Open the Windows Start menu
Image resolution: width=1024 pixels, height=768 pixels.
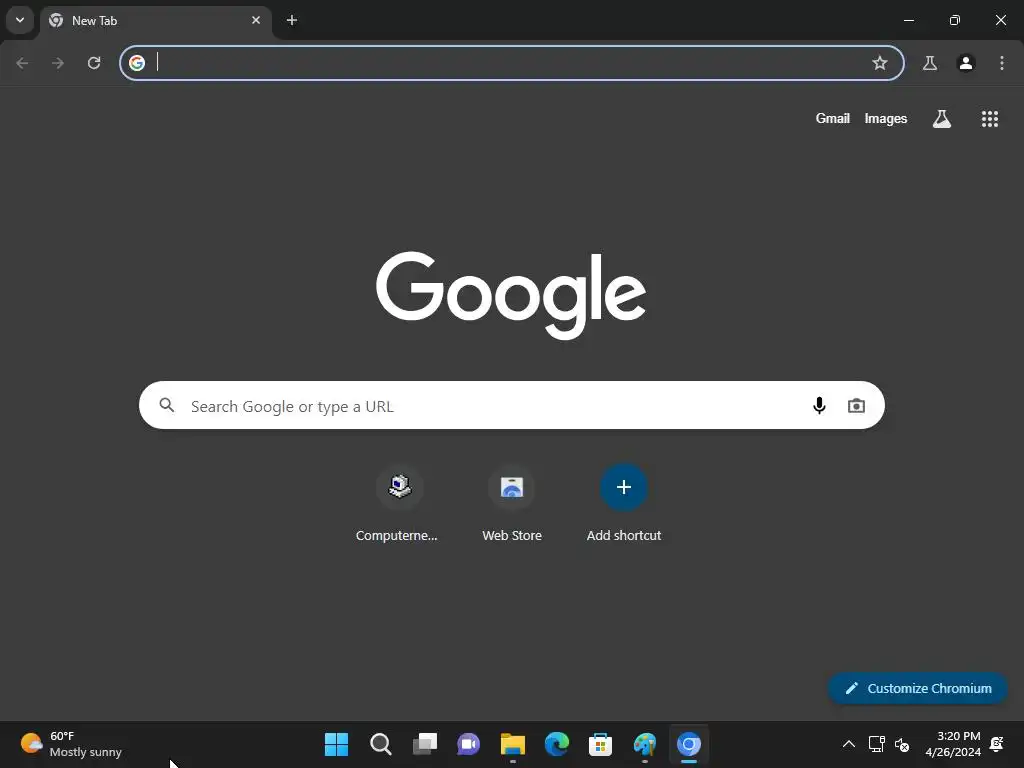point(336,744)
